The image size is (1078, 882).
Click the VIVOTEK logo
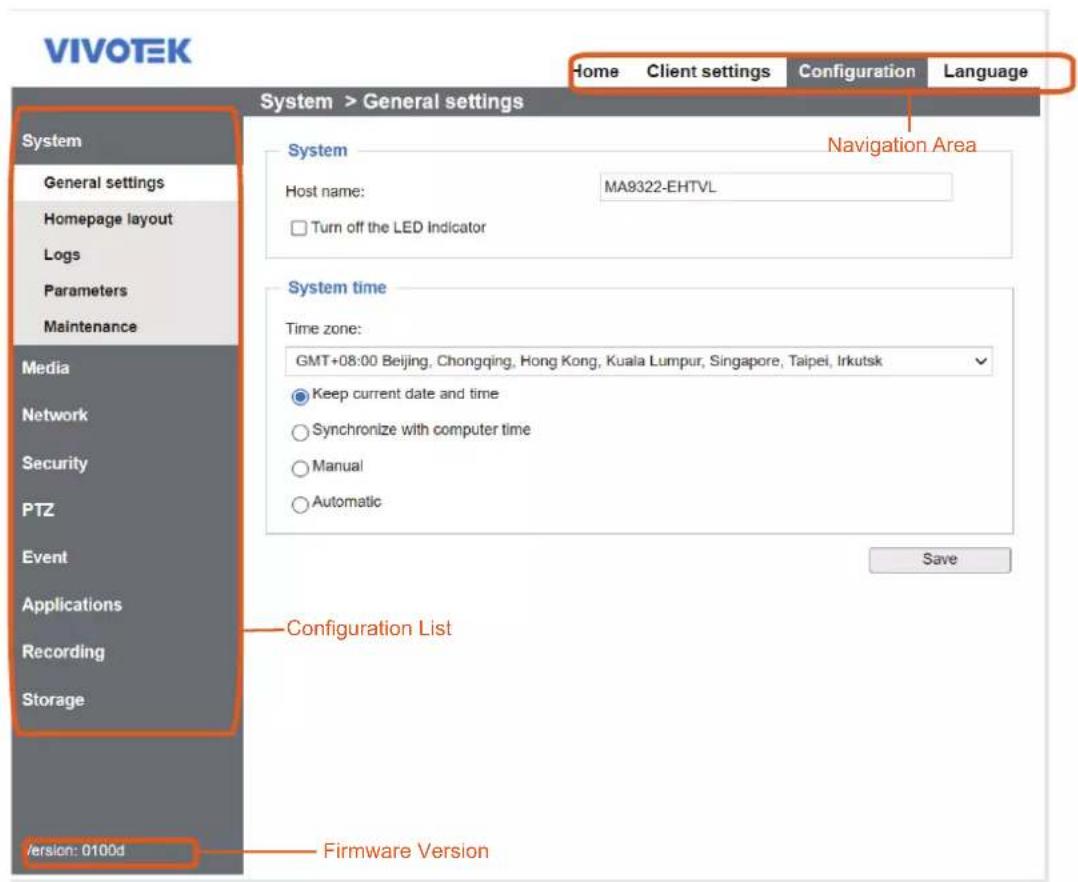coord(118,51)
